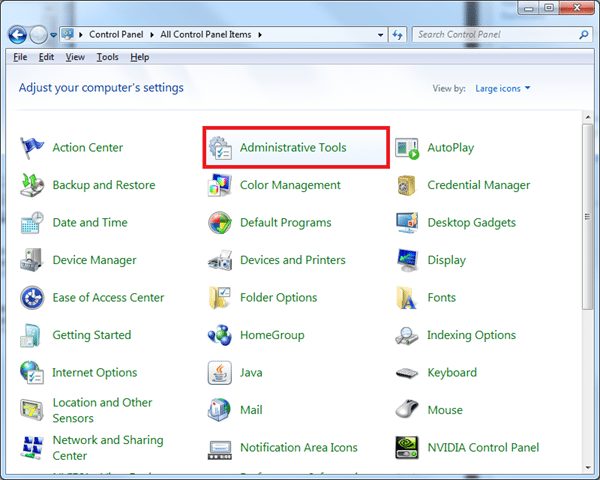Open the Java coffee cup icon
The width and height of the screenshot is (600, 480).
pyautogui.click(x=220, y=372)
